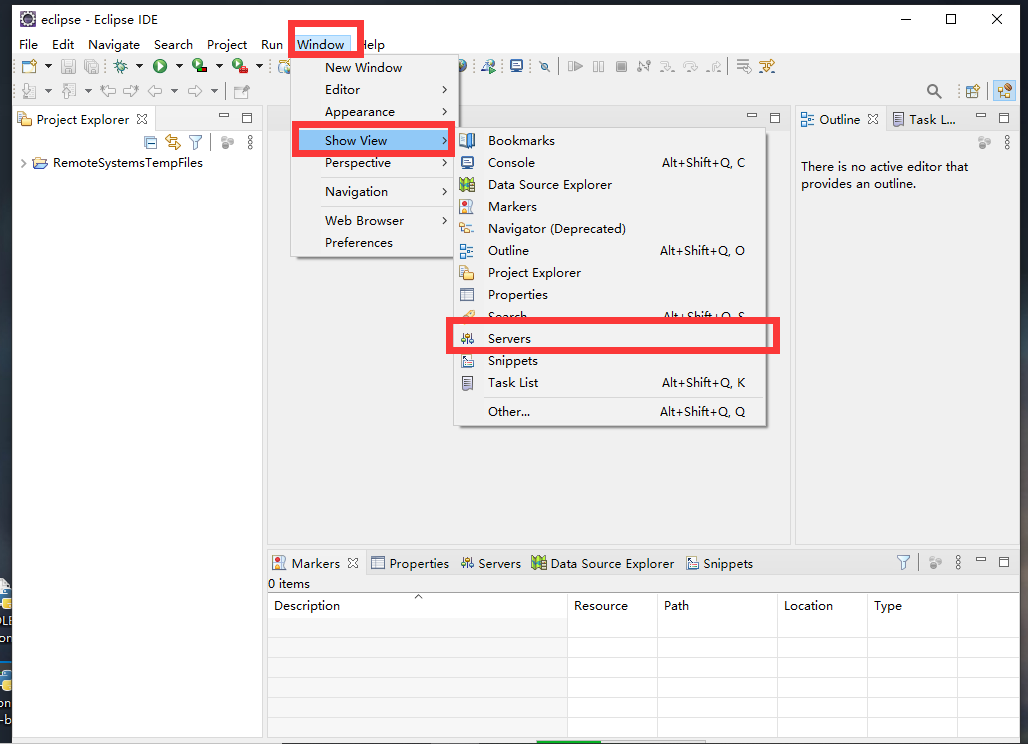Open Markers view menu dots
1028x744 pixels.
pyautogui.click(x=959, y=562)
